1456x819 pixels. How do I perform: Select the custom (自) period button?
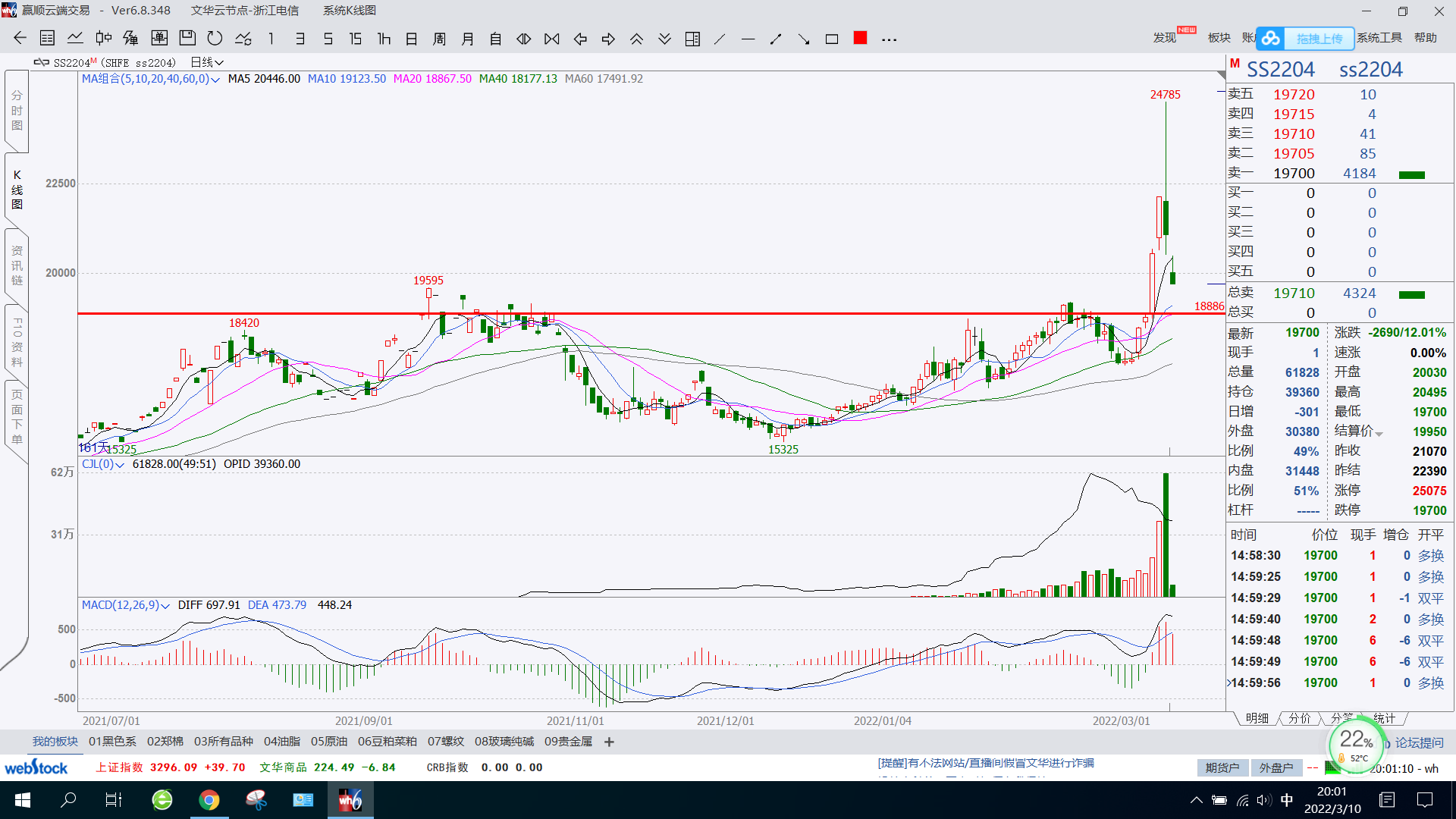[496, 39]
